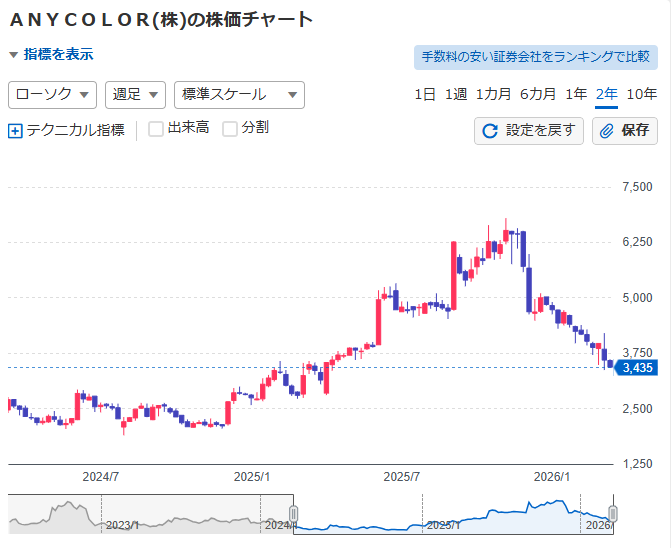Open the 手数料の安い証券会社 ranking link
The height and width of the screenshot is (548, 671).
point(535,57)
